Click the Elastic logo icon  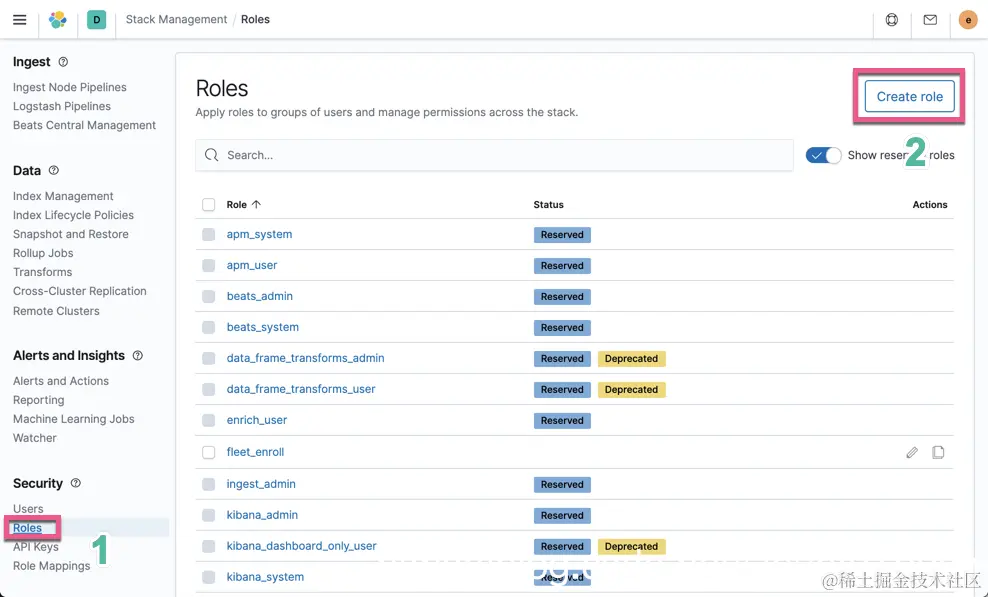pos(58,19)
